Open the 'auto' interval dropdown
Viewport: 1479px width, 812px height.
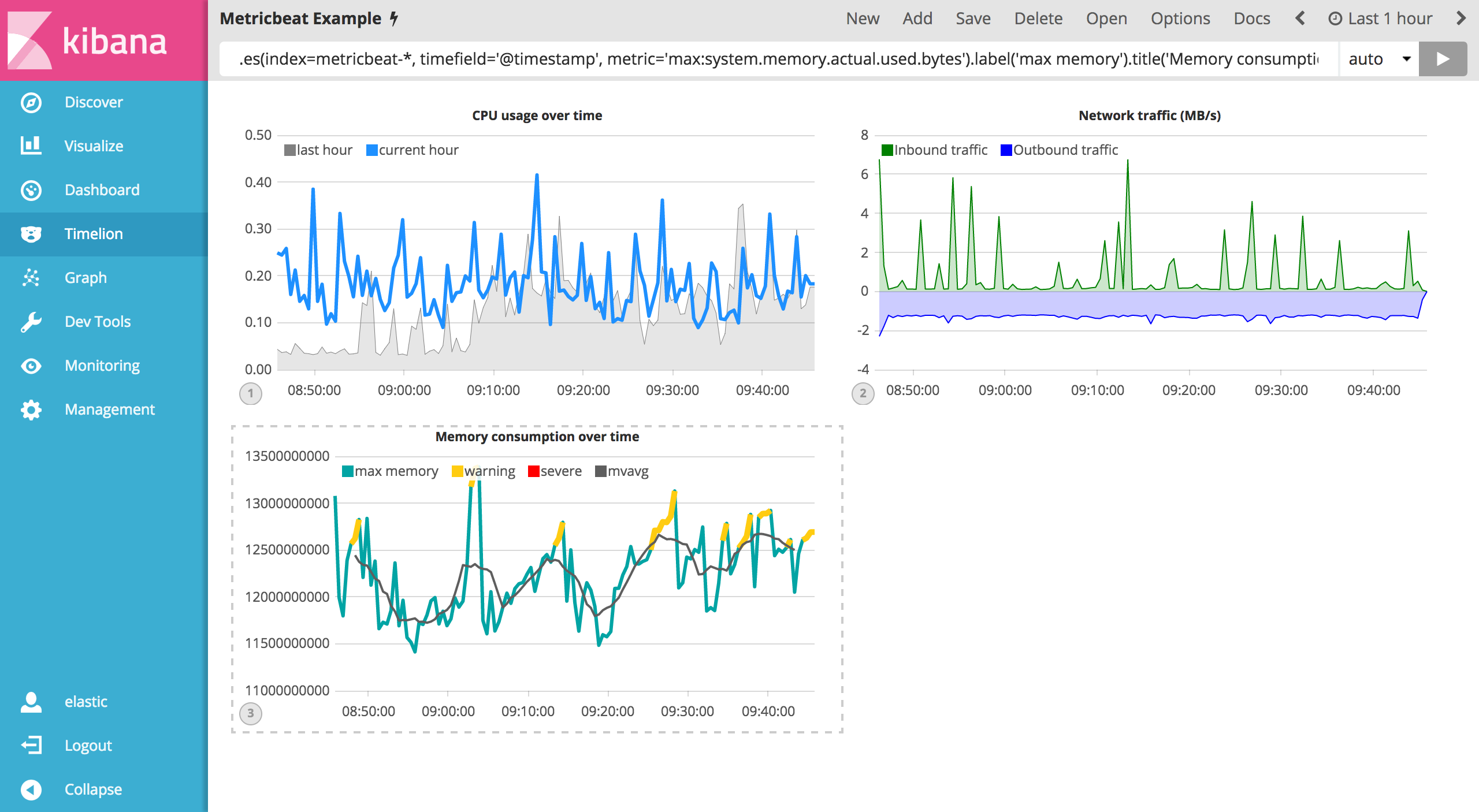pyautogui.click(x=1378, y=59)
